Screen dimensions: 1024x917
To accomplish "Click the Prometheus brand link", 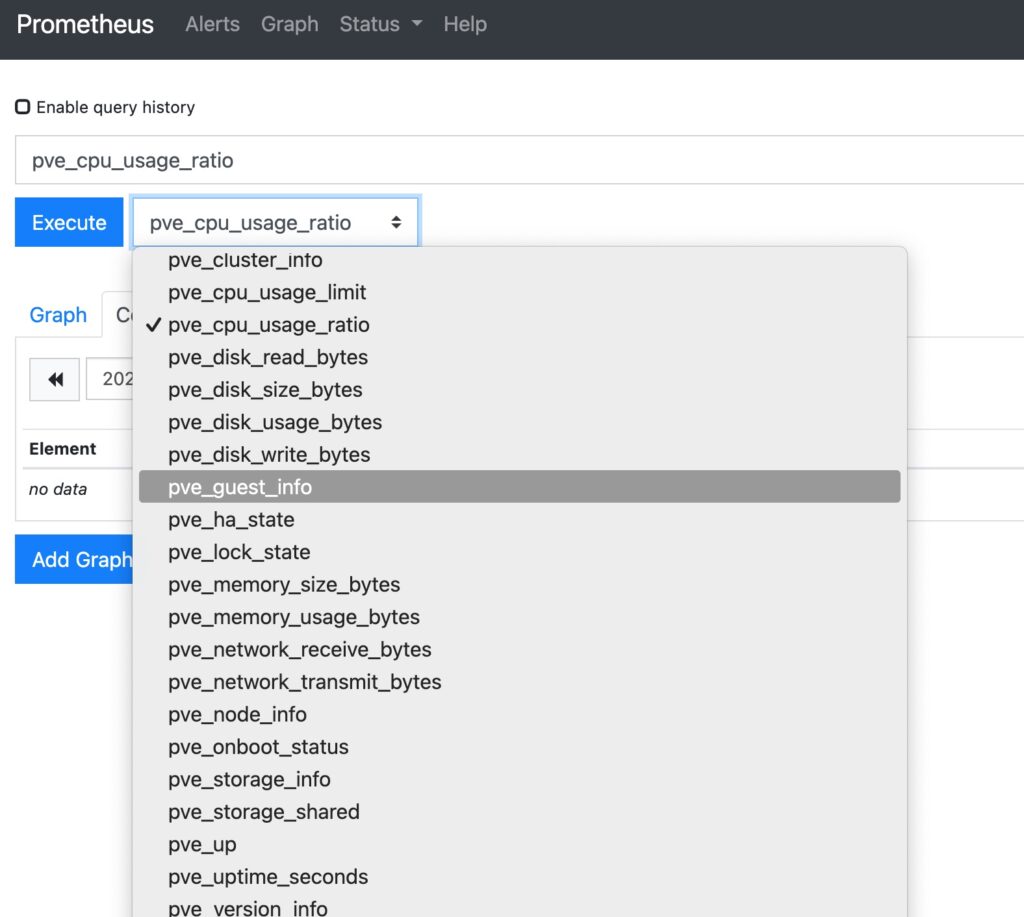I will [x=85, y=24].
